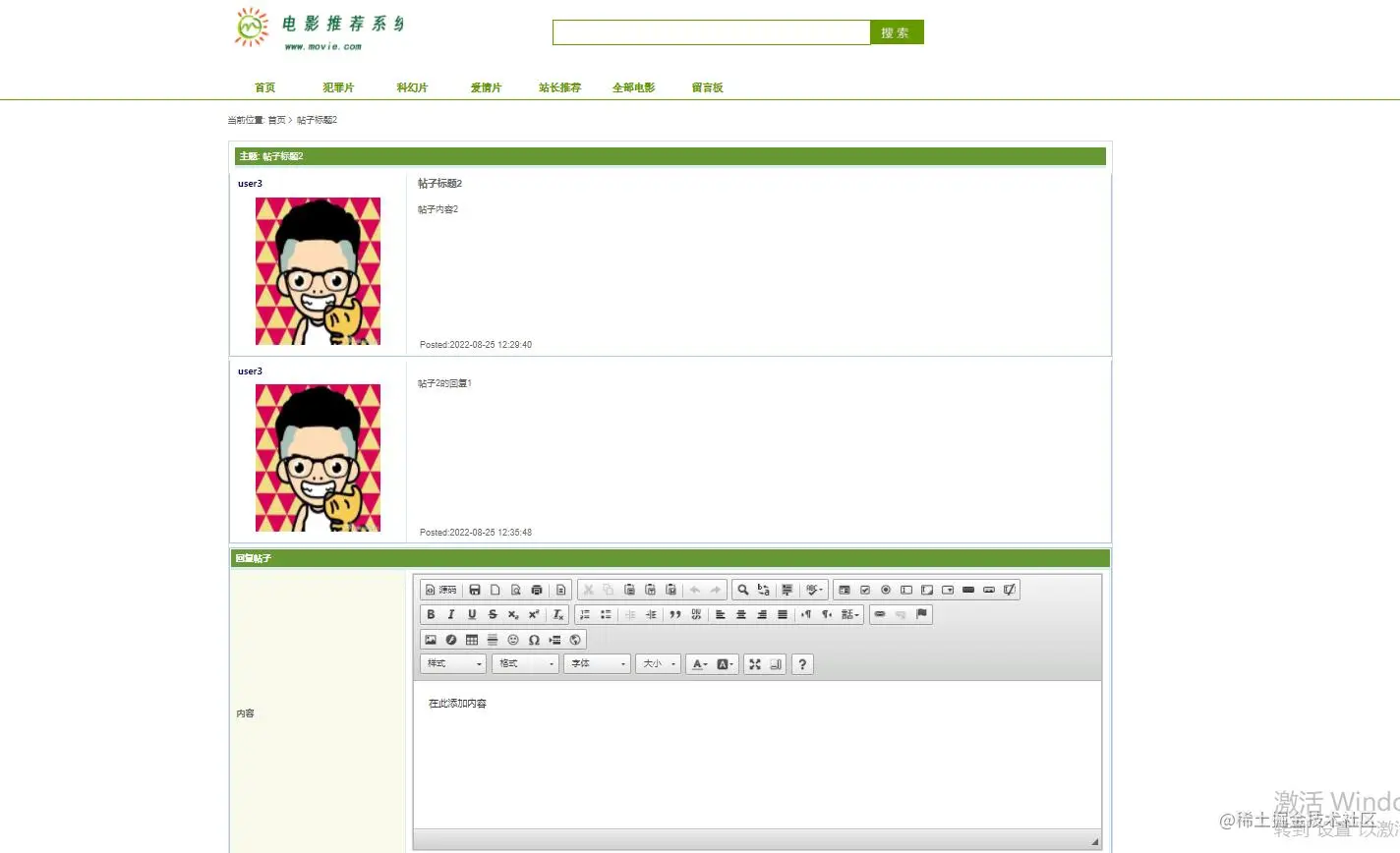Click the Print icon in editor toolbar
Image resolution: width=1400 pixels, height=853 pixels.
coord(537,590)
